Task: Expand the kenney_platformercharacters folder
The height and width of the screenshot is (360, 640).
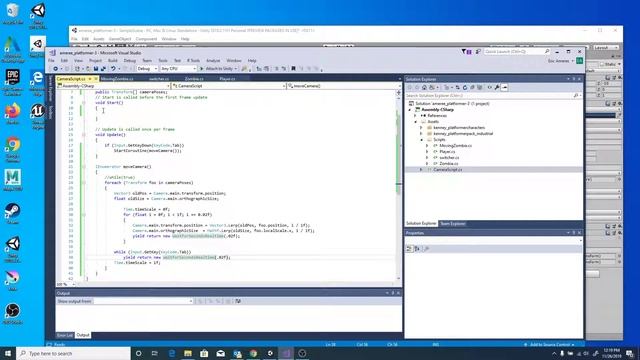Action: pyautogui.click(x=422, y=128)
